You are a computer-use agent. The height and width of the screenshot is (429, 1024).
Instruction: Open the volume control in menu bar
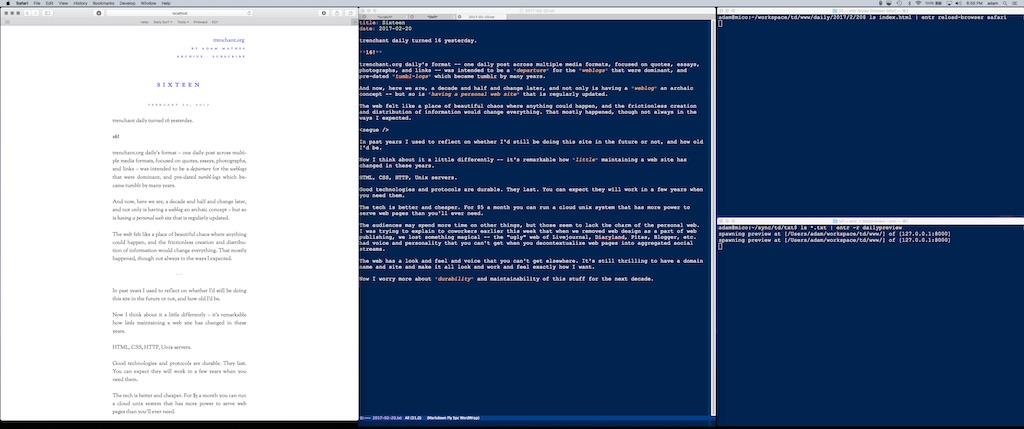959,3
